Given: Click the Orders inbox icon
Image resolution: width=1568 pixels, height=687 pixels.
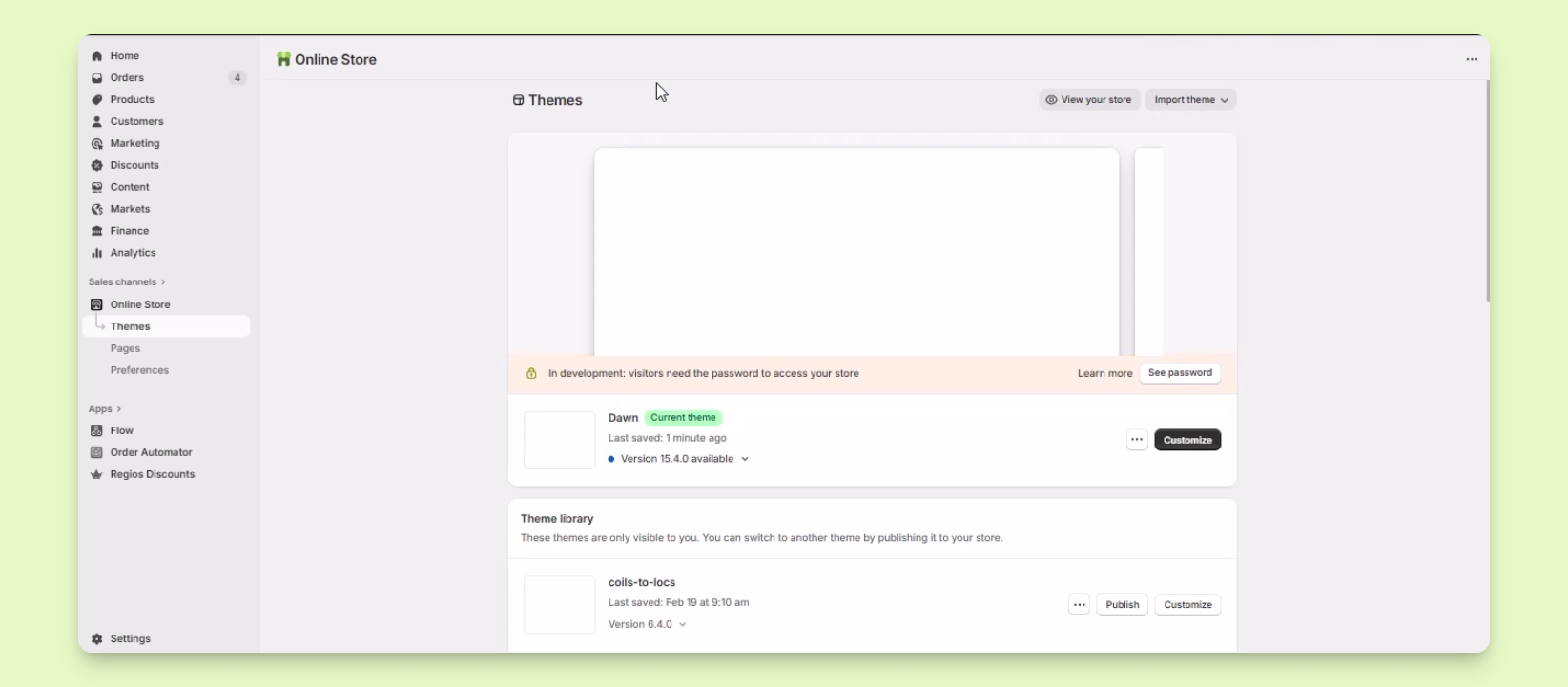Looking at the screenshot, I should (96, 78).
